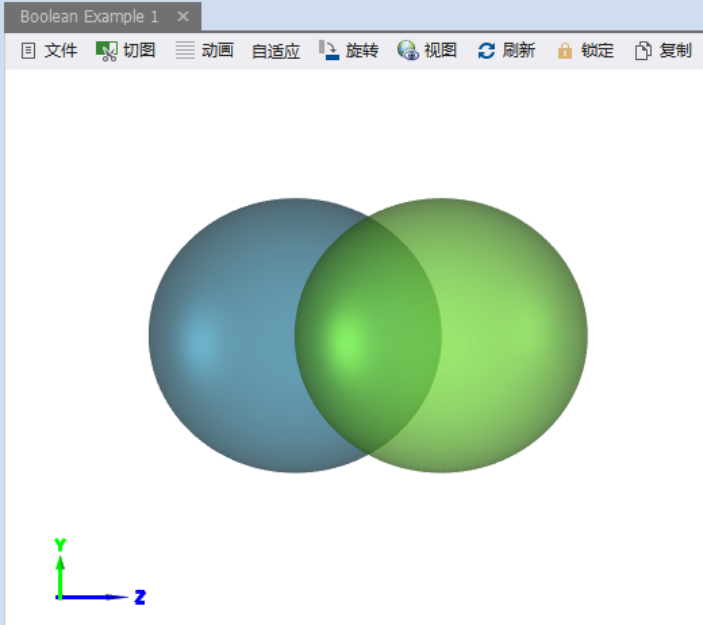Open the 动画 (Animation) option
The height and width of the screenshot is (629, 703).
coord(204,50)
